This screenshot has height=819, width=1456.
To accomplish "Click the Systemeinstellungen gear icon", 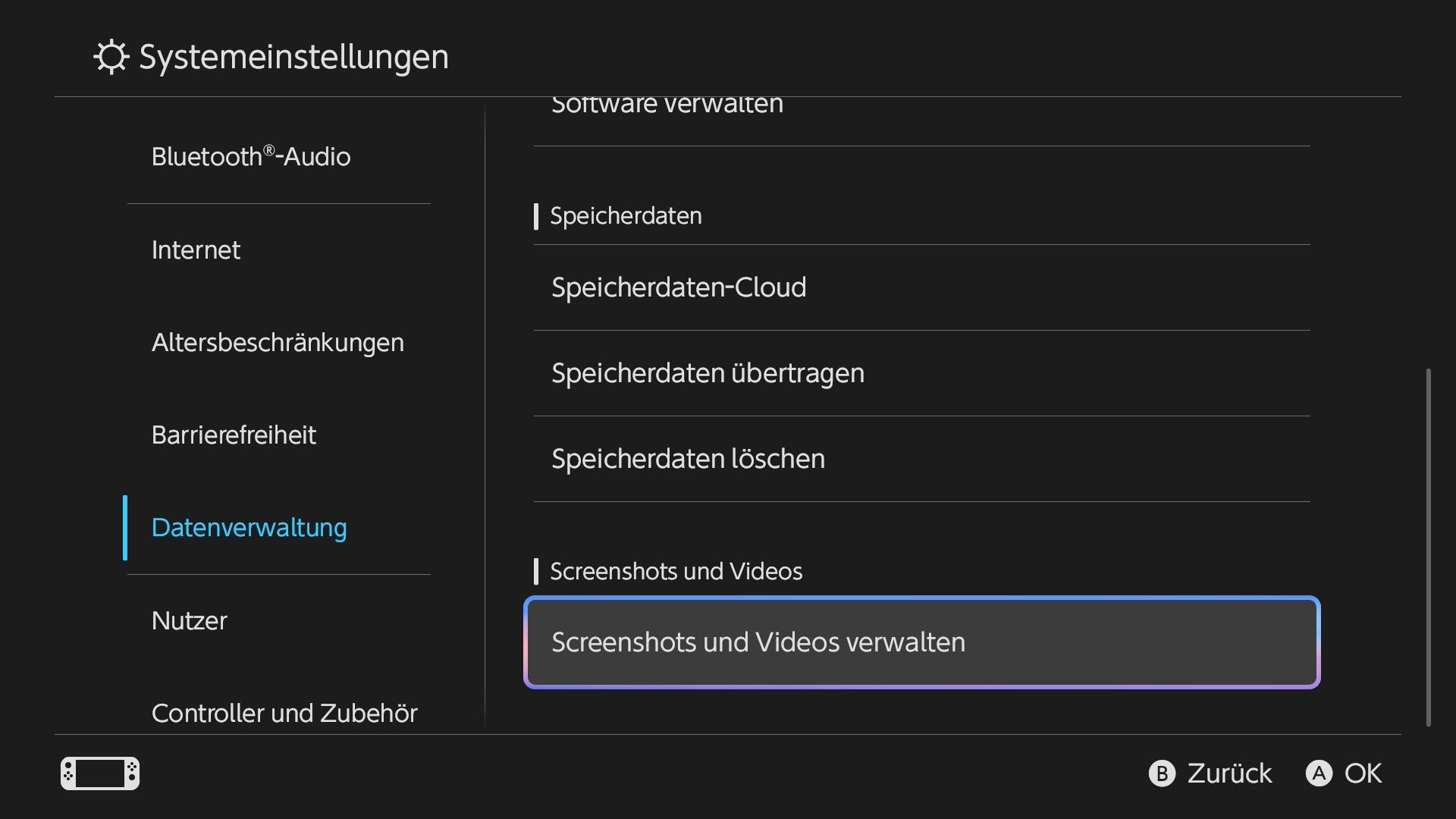I will coord(111,57).
